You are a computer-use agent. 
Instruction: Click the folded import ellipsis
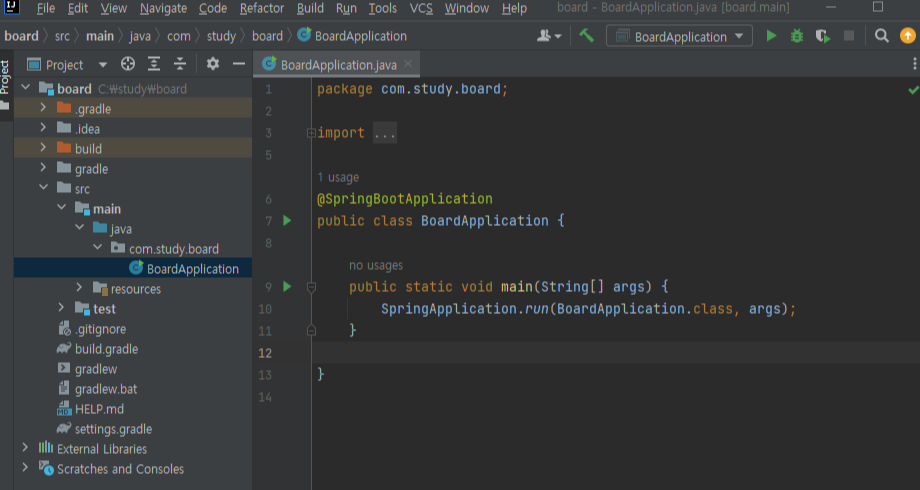pos(385,133)
